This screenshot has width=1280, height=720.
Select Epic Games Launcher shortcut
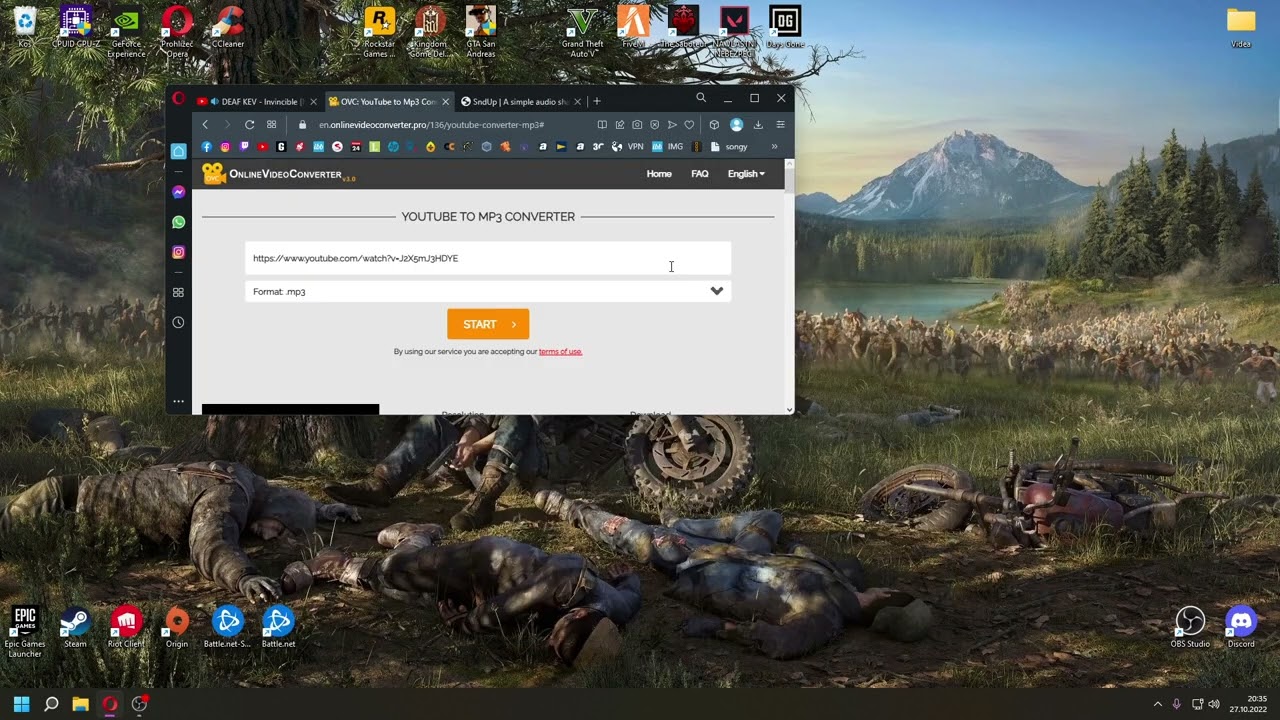[24, 632]
